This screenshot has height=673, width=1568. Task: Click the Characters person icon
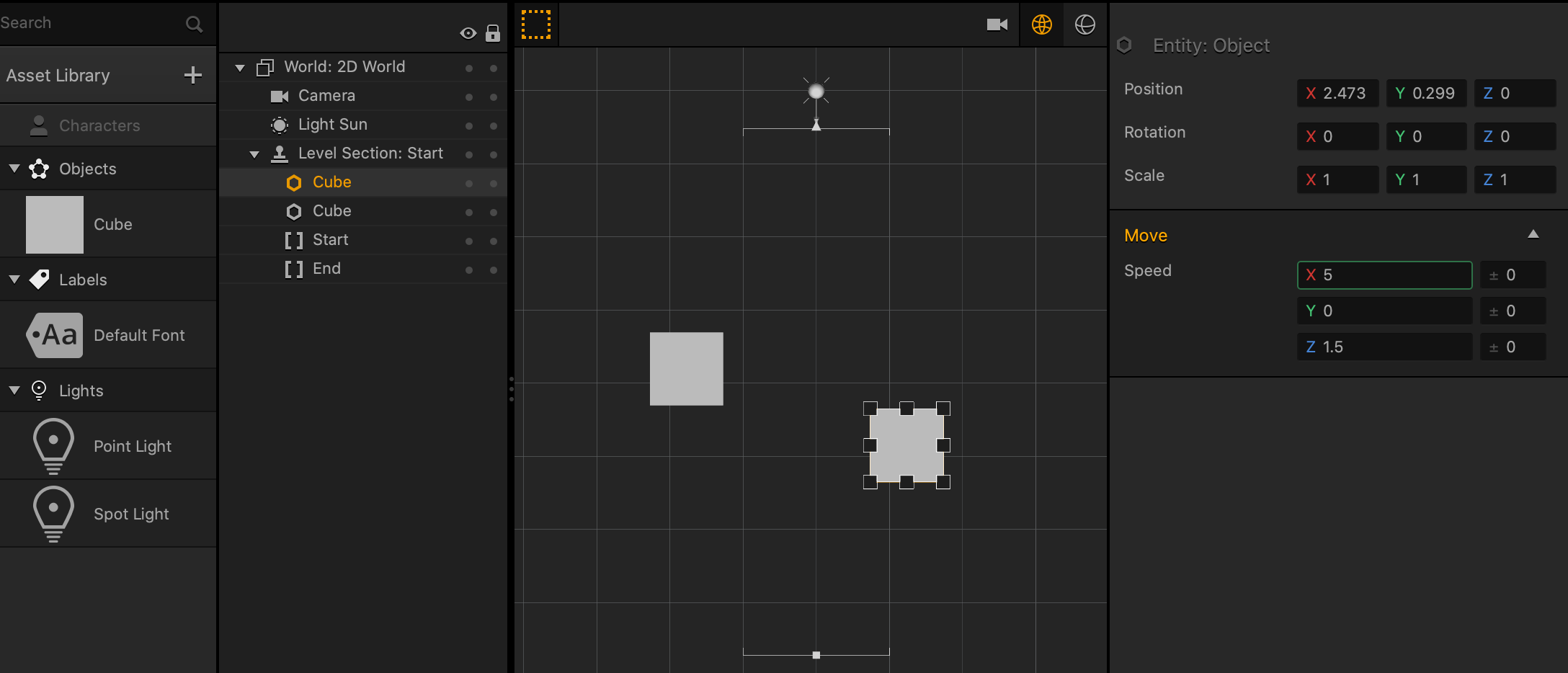(39, 125)
